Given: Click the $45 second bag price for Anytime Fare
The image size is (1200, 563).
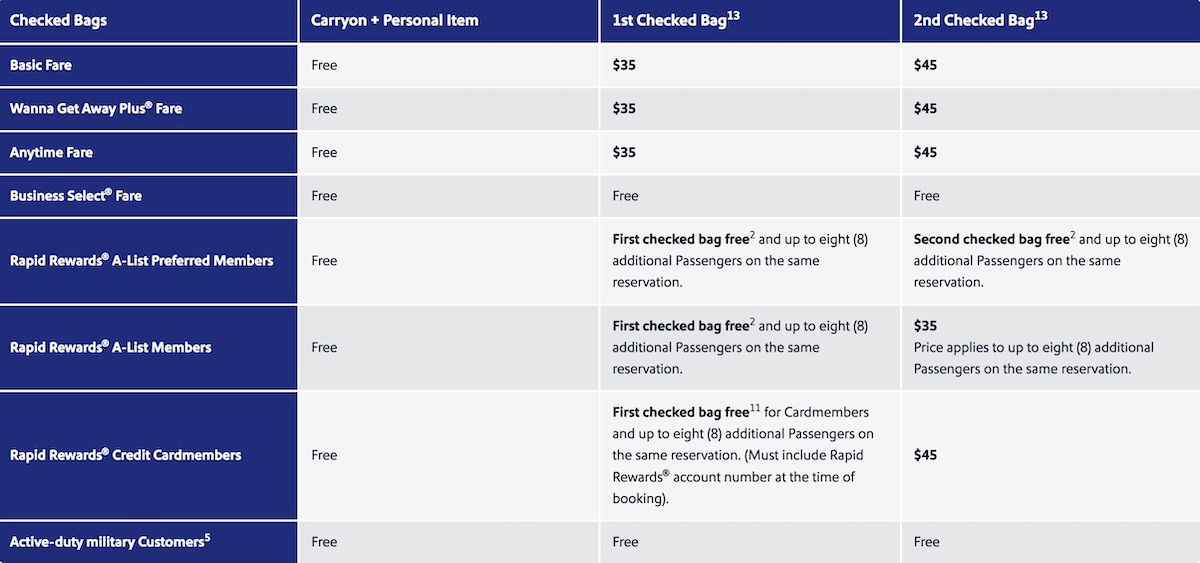Looking at the screenshot, I should 925,152.
